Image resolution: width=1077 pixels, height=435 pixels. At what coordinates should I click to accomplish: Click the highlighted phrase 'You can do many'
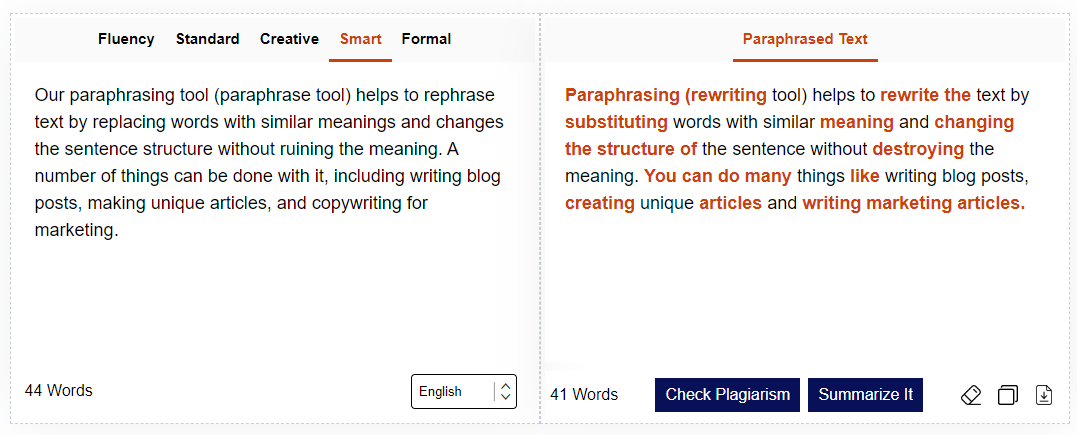tap(717, 176)
